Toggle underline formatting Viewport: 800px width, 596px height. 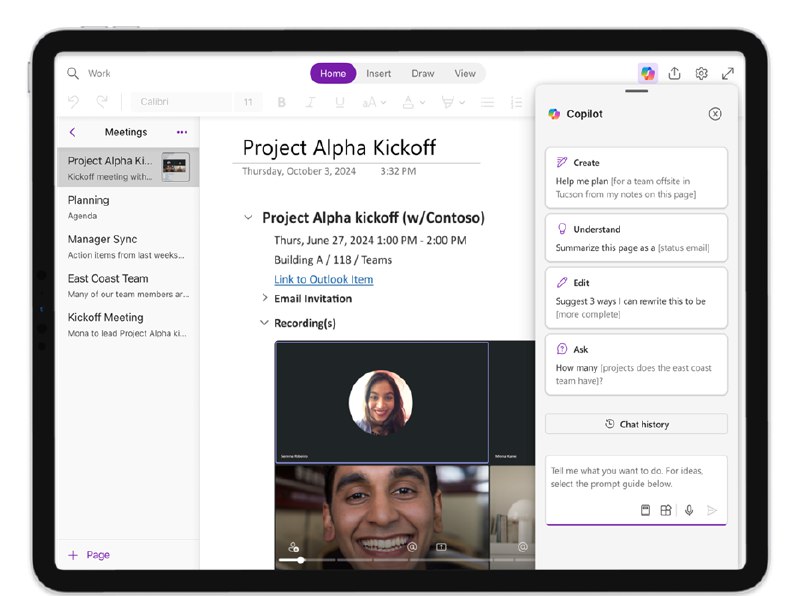point(339,102)
